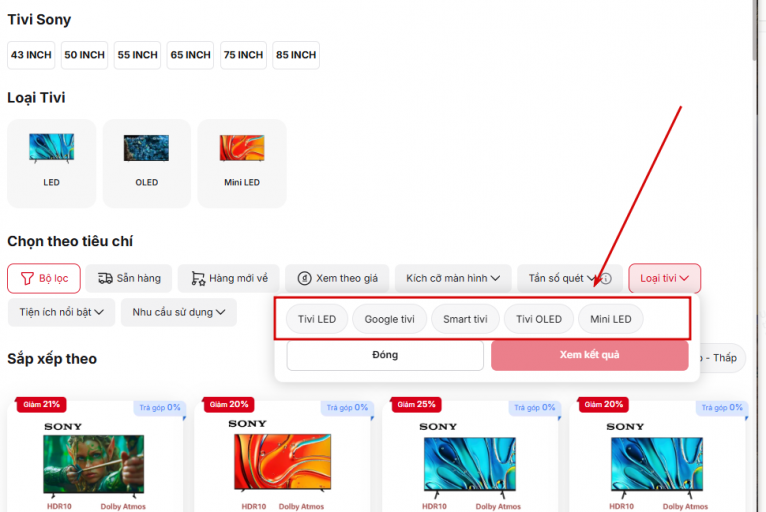
Task: Click the cart icon on Hàng mới về
Action: point(198,278)
